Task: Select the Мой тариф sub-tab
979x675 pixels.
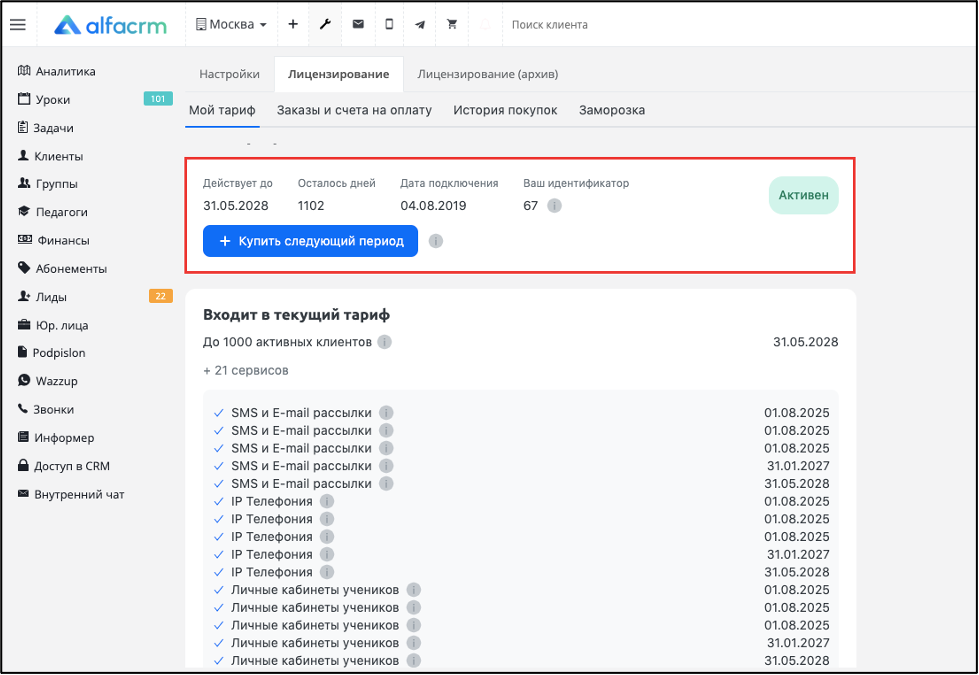Action: [222, 111]
